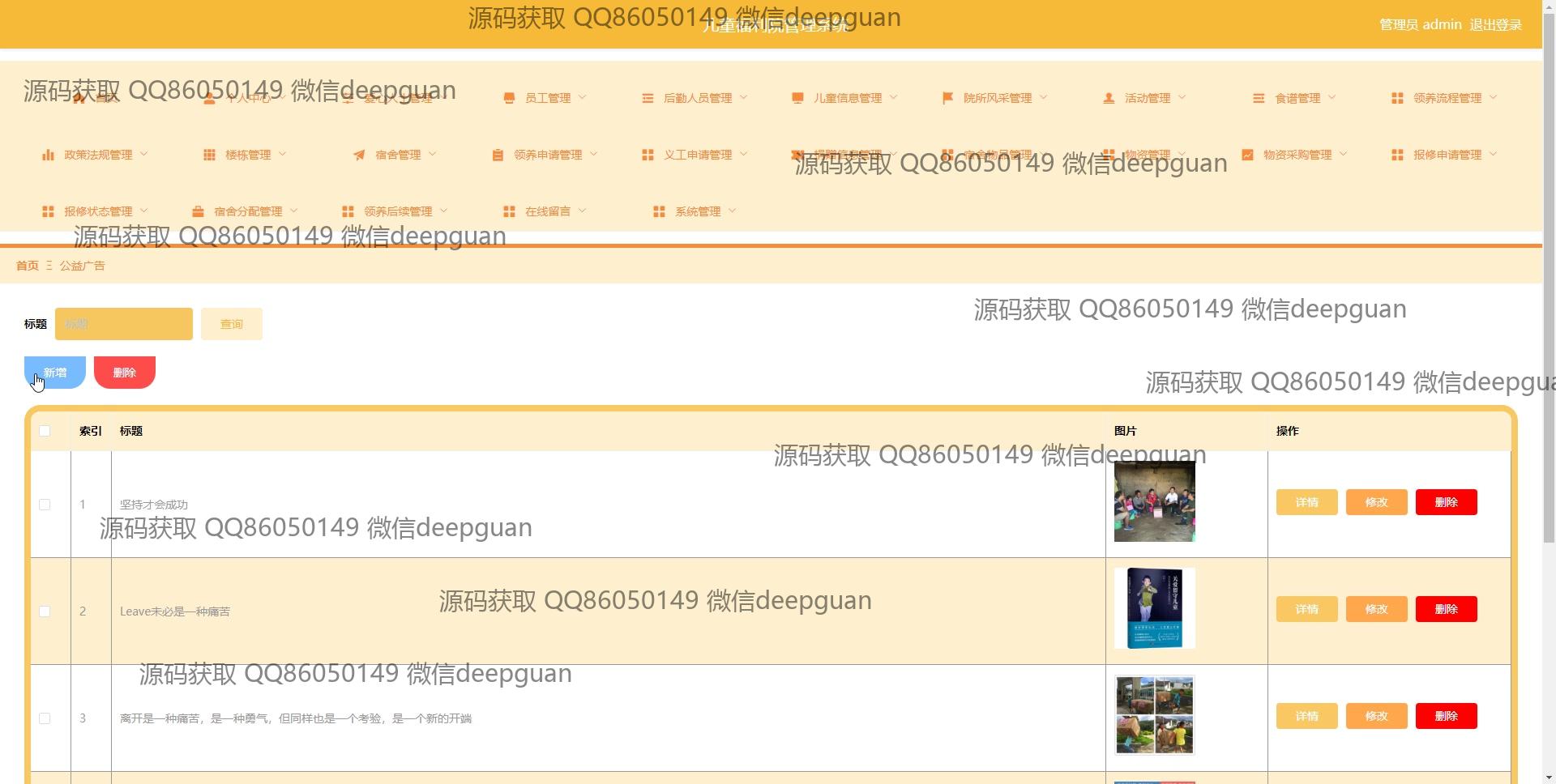Image resolution: width=1556 pixels, height=784 pixels.
Task: Open the 楼栋管理 dropdown chevron
Action: click(x=283, y=154)
